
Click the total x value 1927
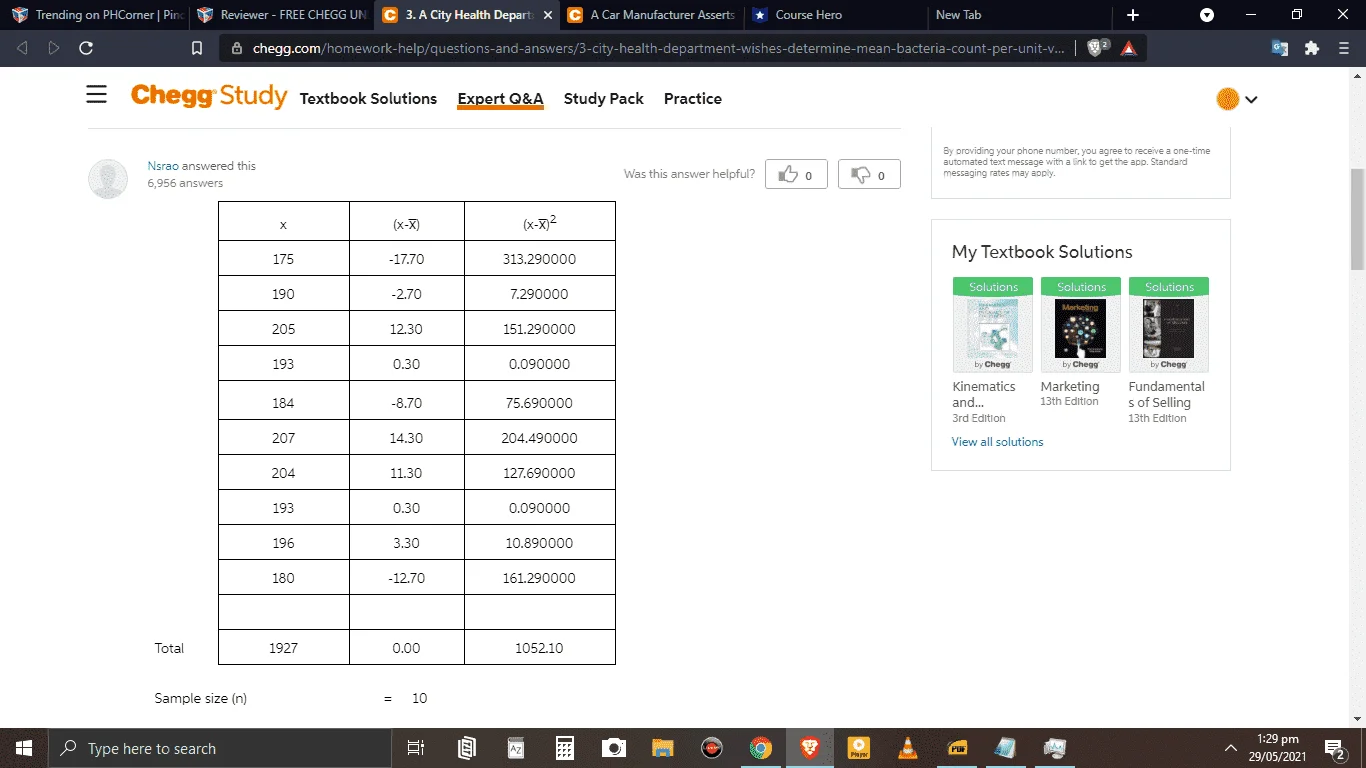coord(283,648)
